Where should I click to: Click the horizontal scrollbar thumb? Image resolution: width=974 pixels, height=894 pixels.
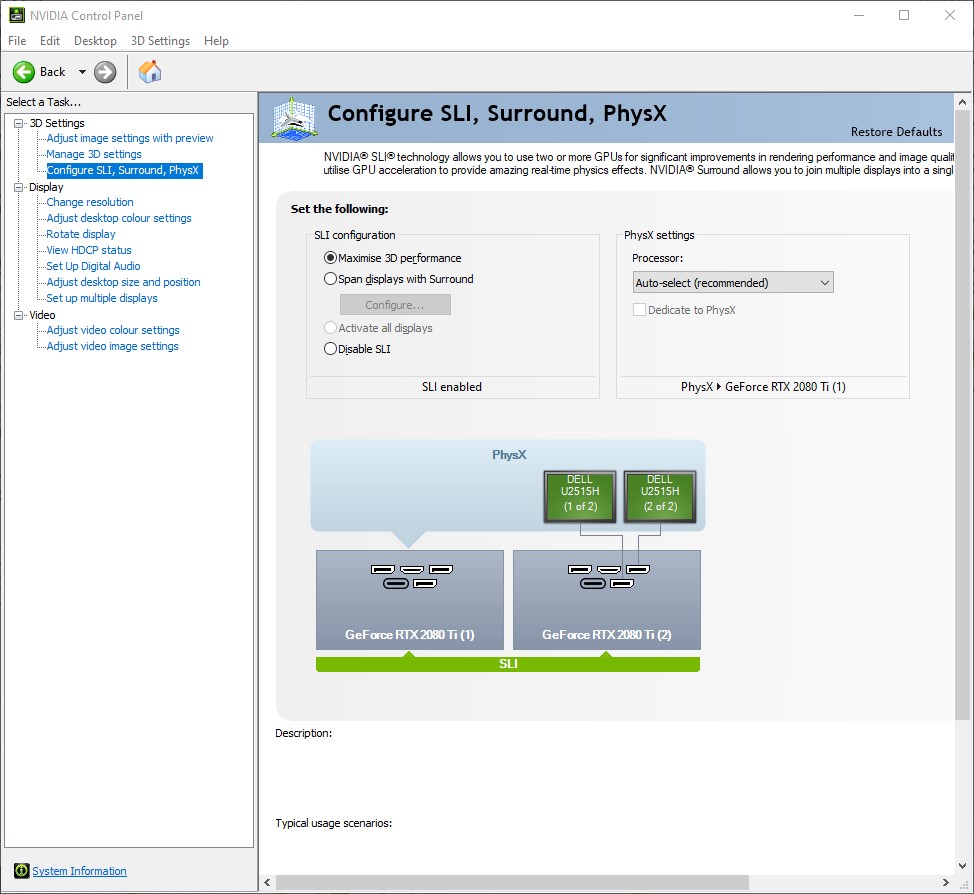click(x=512, y=882)
